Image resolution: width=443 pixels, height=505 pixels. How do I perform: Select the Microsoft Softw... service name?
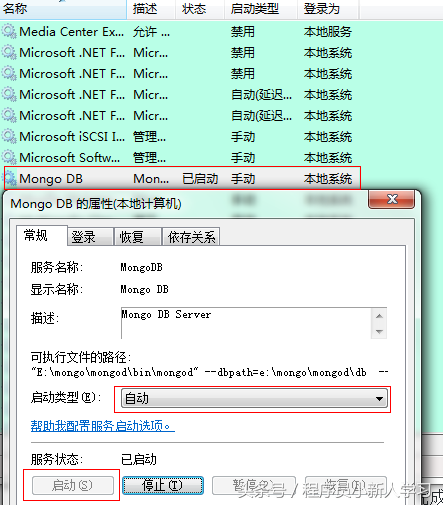(70, 158)
